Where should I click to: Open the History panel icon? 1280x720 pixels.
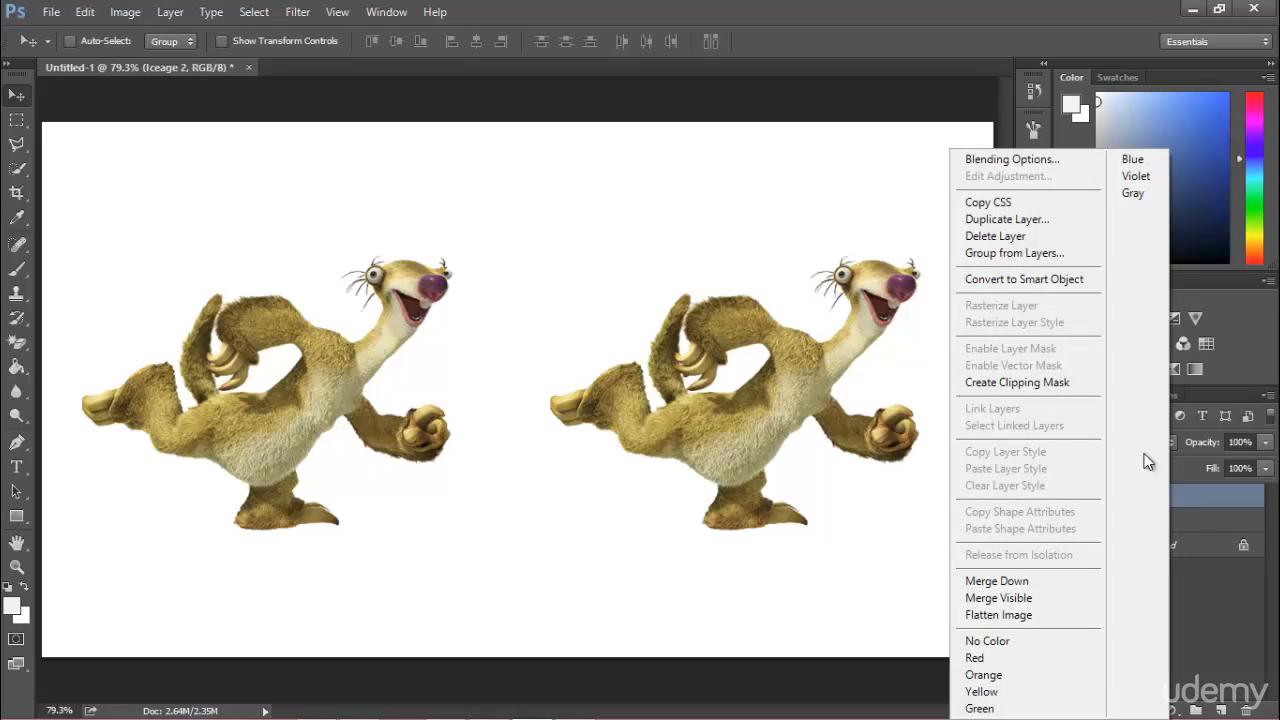[1034, 91]
